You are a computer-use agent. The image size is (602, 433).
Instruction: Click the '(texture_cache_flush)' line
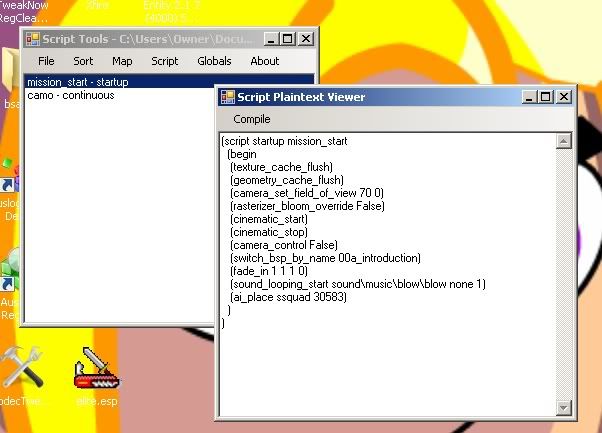pyautogui.click(x=281, y=167)
